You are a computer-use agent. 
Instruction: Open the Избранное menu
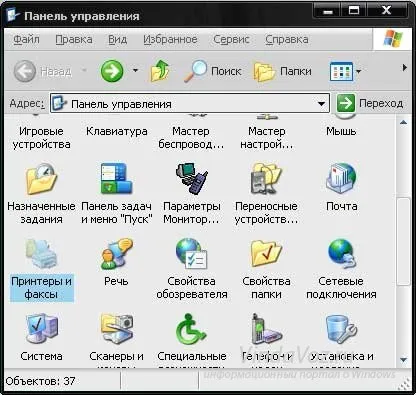point(170,39)
